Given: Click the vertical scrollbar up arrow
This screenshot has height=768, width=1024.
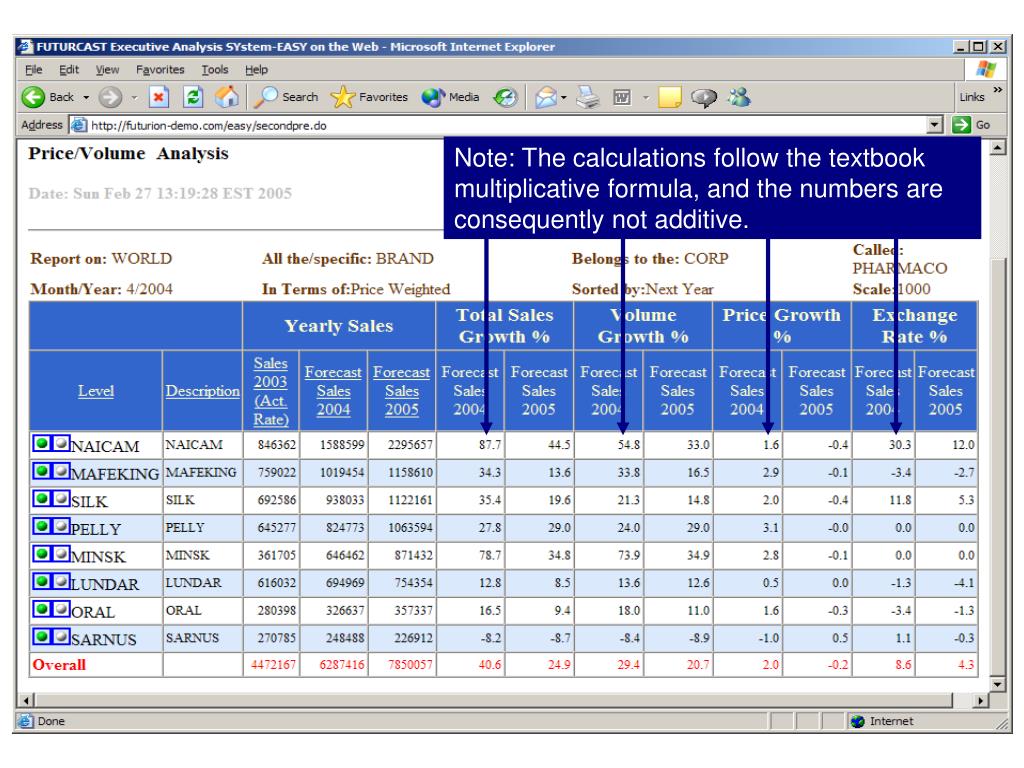Looking at the screenshot, I should point(997,148).
